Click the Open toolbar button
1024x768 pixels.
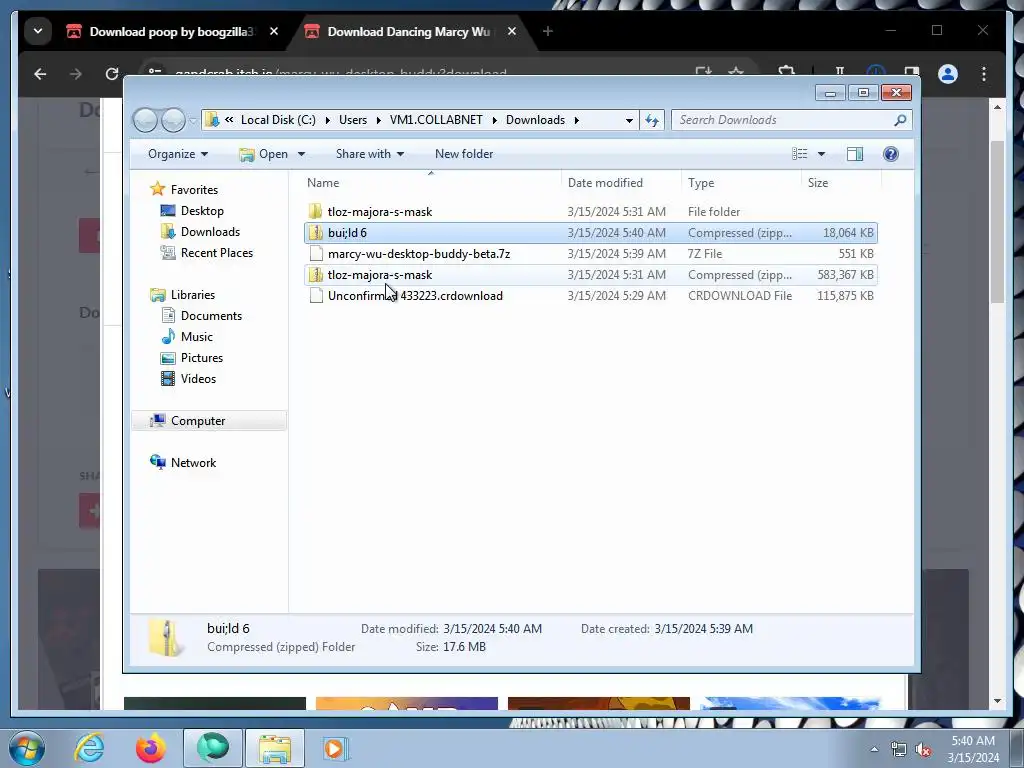click(264, 153)
